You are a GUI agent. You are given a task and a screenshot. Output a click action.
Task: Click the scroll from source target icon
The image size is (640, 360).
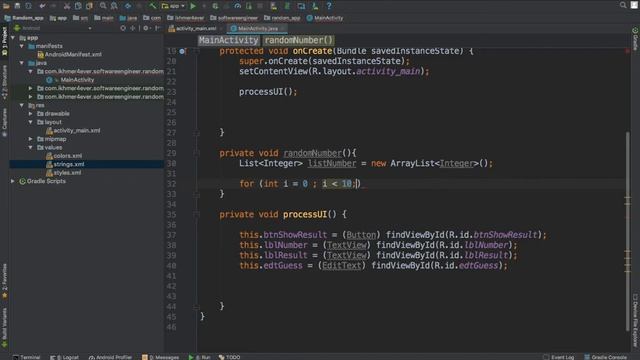123,28
